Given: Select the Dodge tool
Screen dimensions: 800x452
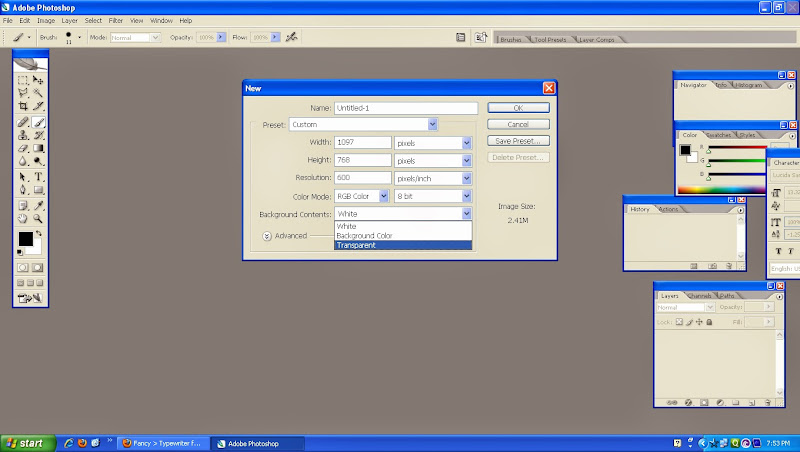Looking at the screenshot, I should [38, 161].
